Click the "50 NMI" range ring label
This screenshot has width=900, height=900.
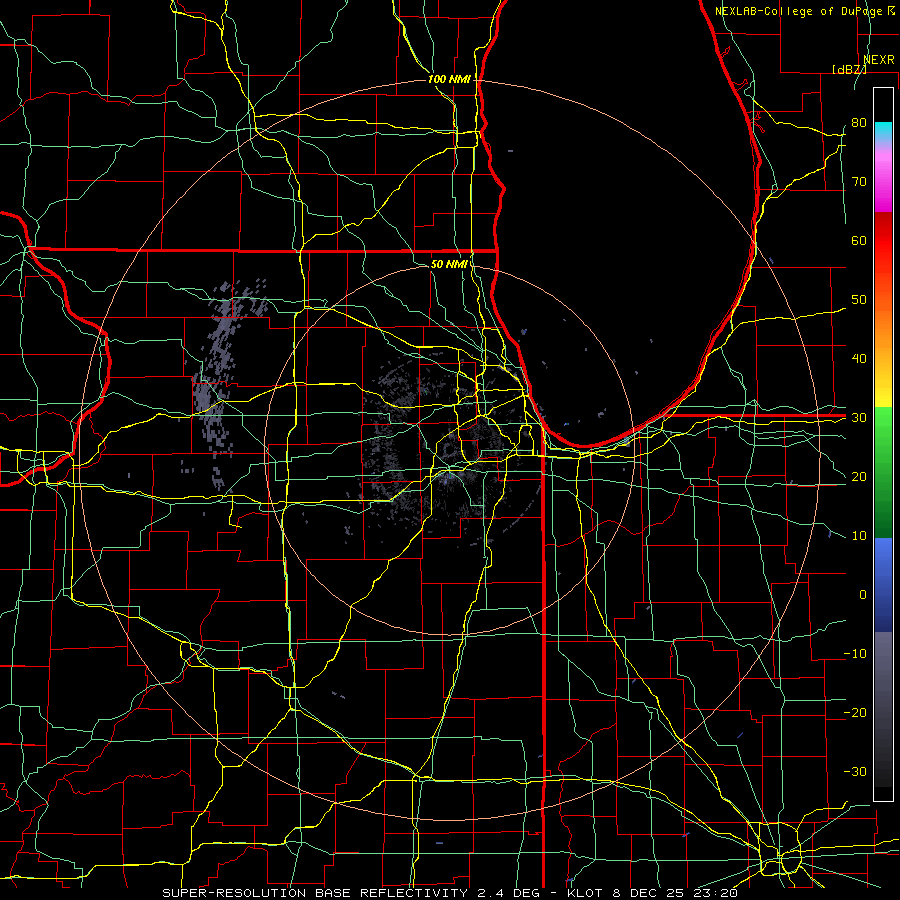click(449, 264)
